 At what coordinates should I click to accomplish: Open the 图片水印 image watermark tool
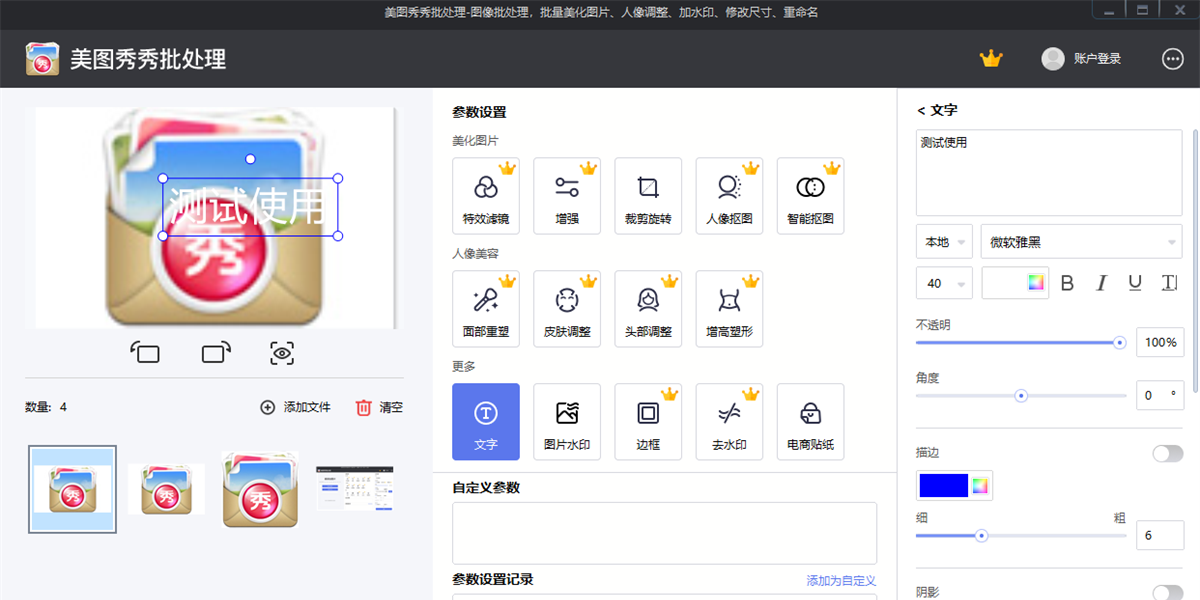point(567,422)
